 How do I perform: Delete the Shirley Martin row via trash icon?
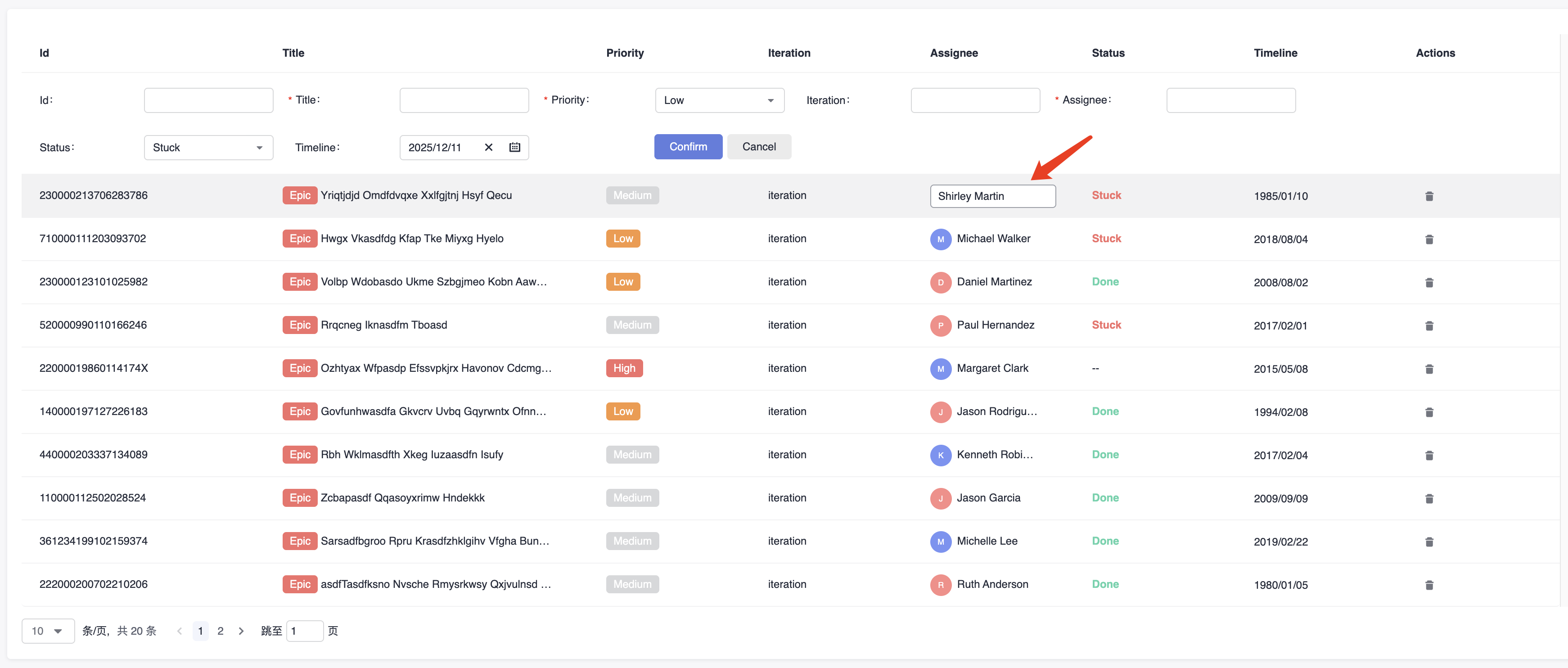point(1428,196)
